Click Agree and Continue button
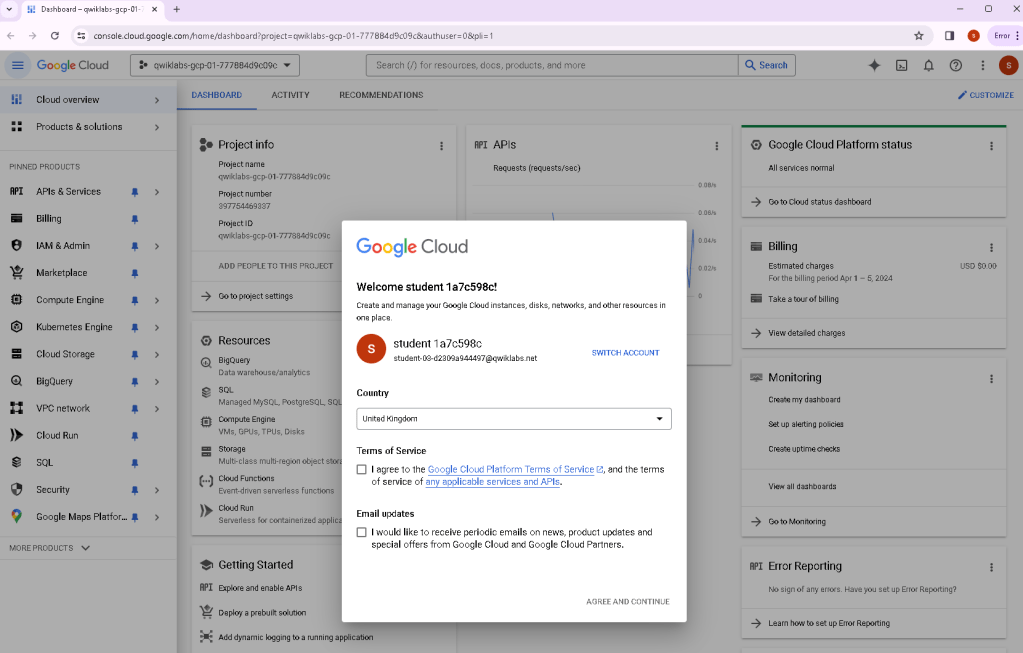1023x653 pixels. [628, 601]
